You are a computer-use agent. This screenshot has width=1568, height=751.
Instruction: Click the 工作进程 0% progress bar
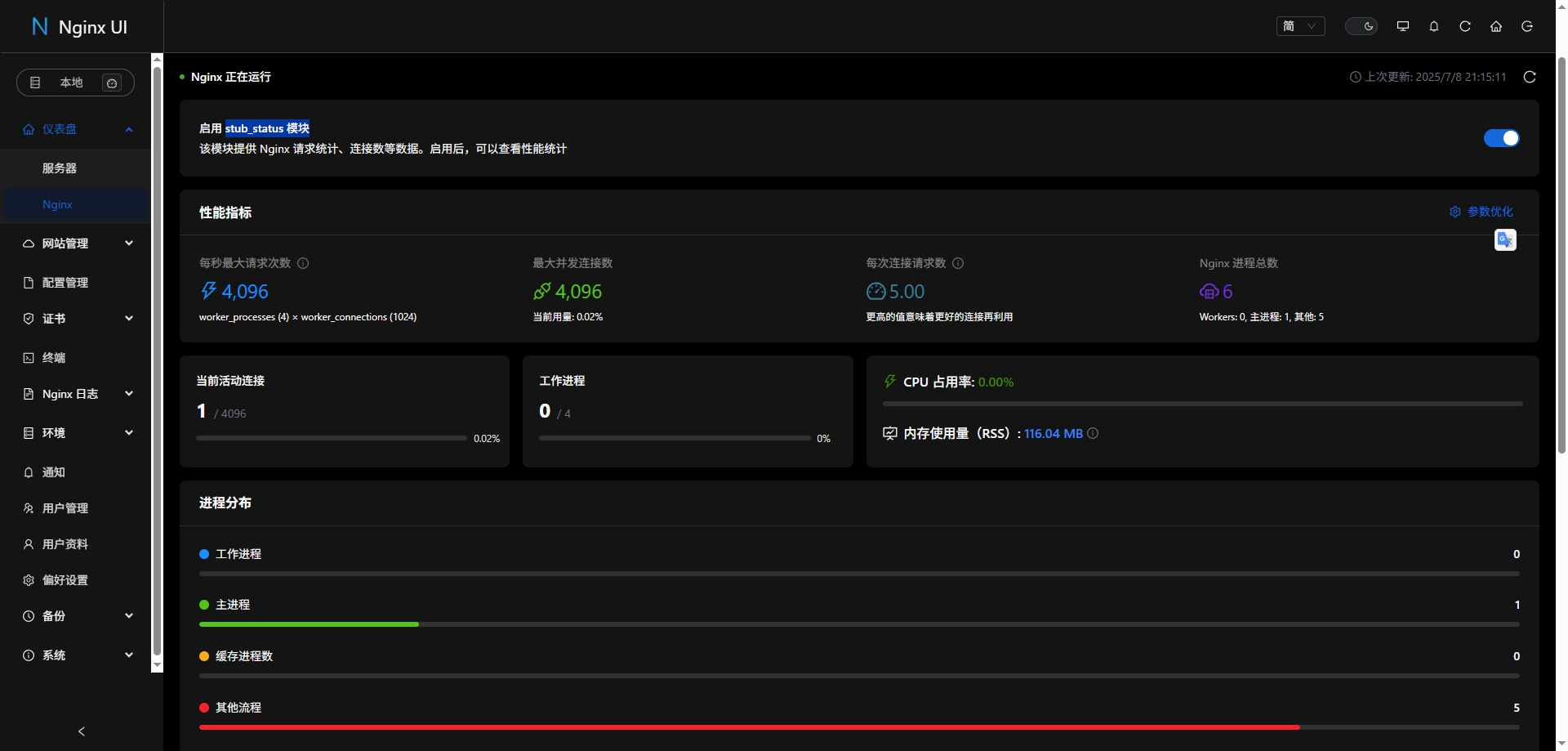(x=675, y=438)
